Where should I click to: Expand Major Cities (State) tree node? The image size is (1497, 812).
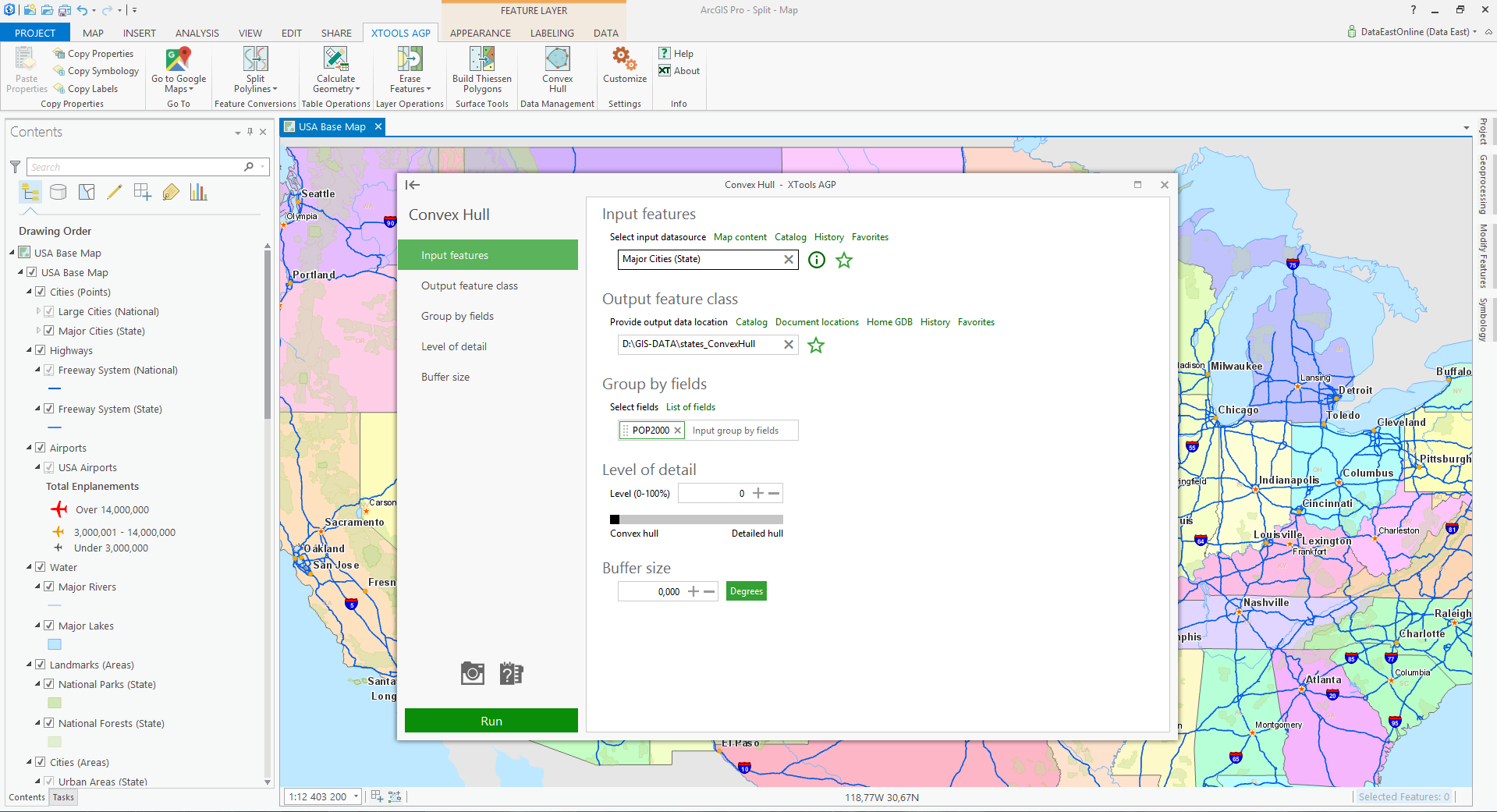[38, 331]
